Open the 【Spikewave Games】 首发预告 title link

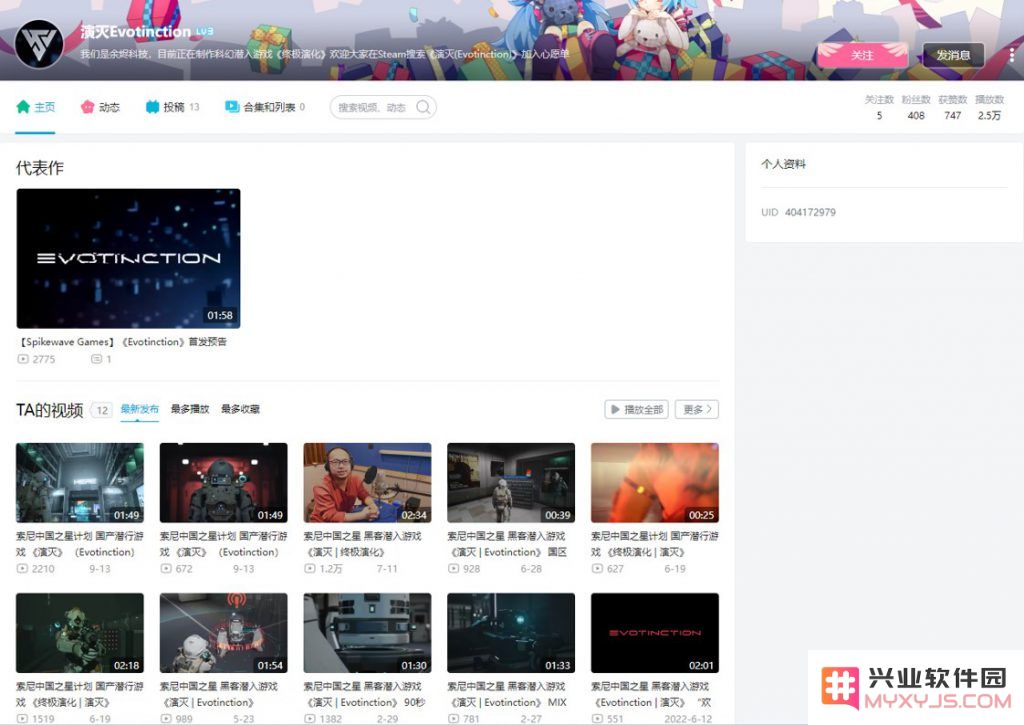tap(123, 342)
